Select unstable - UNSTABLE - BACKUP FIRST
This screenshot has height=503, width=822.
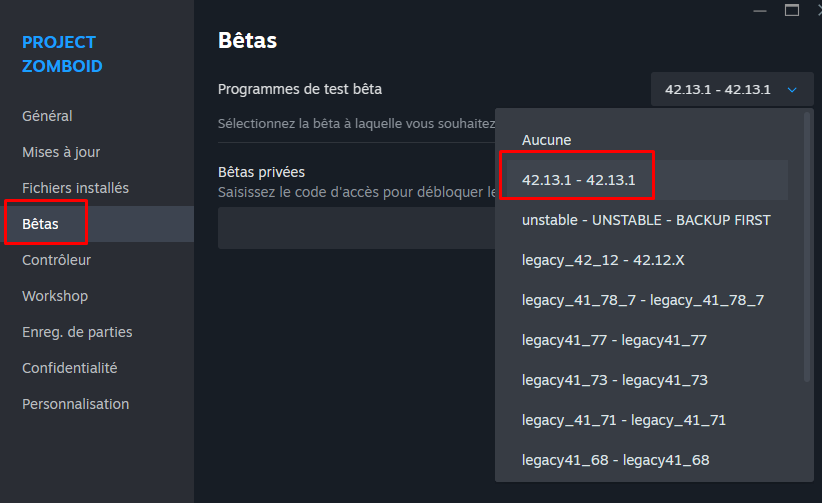coord(646,220)
